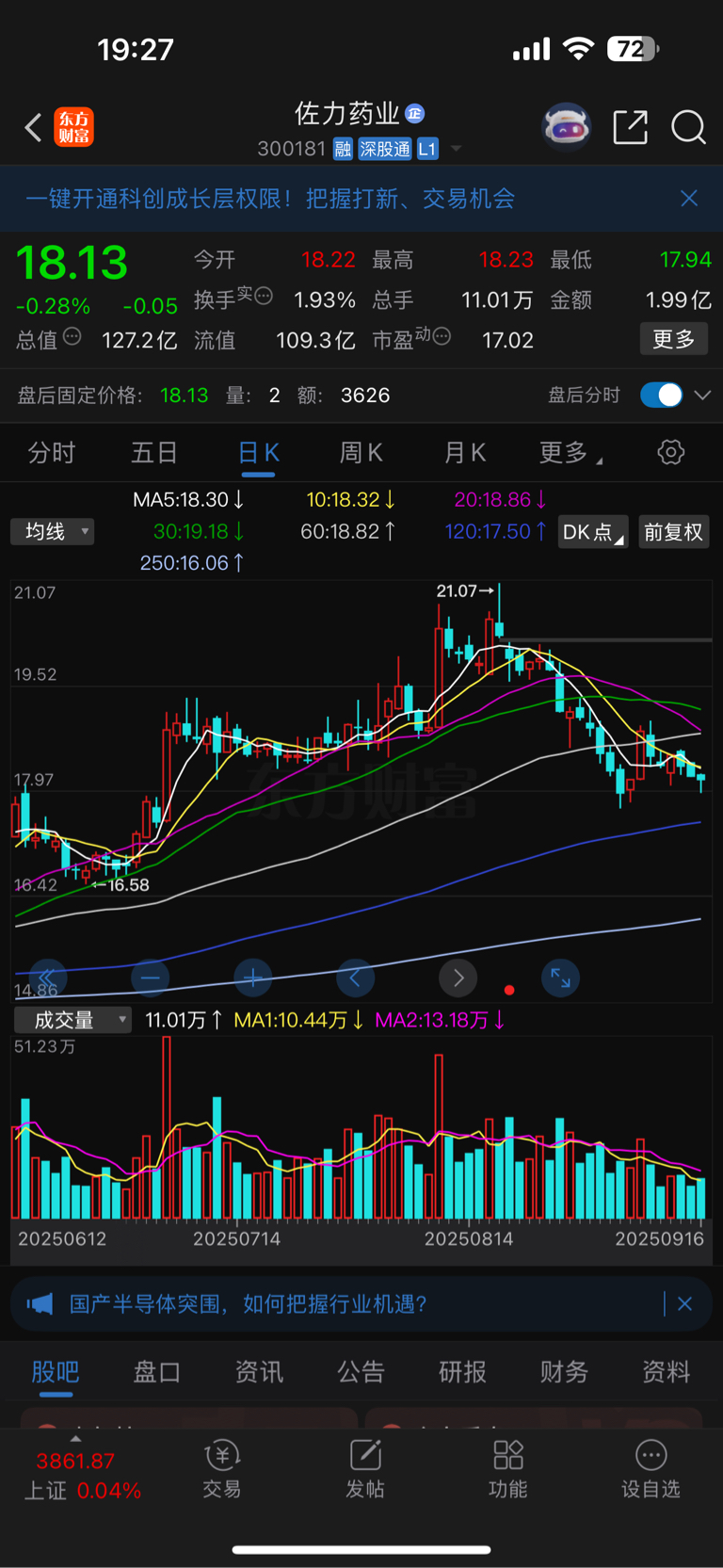Tap the share icon
Screen dimensions: 723x1568
click(630, 127)
